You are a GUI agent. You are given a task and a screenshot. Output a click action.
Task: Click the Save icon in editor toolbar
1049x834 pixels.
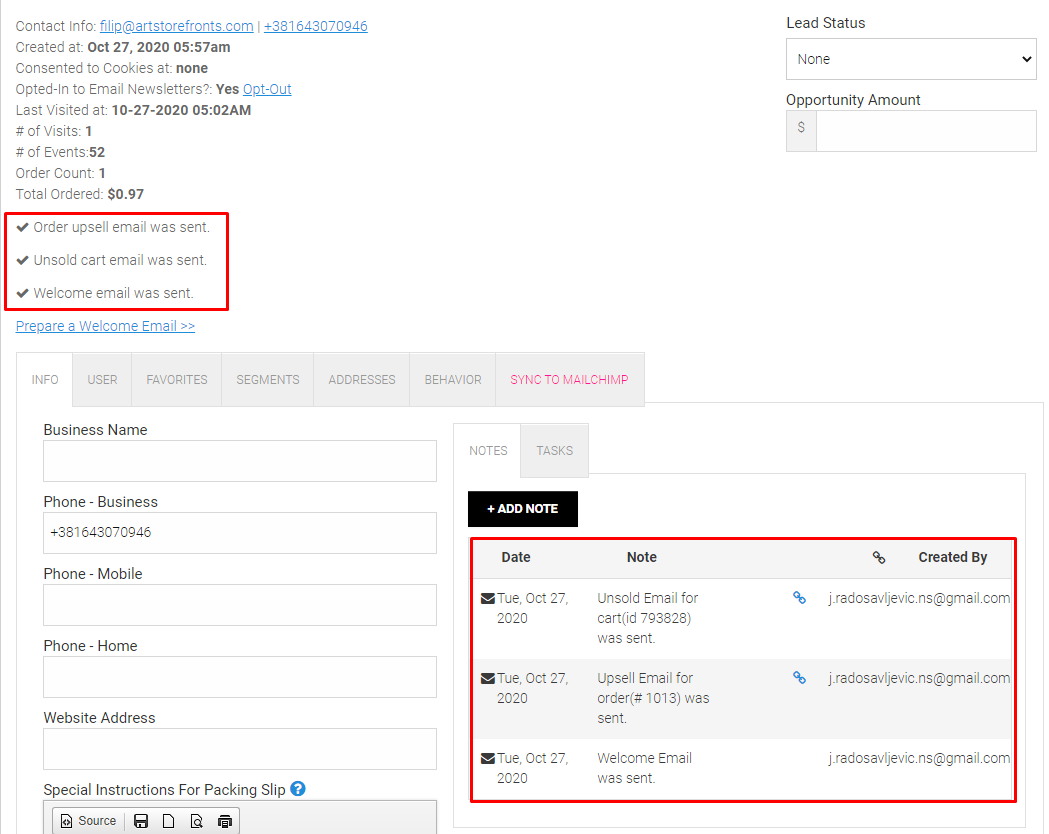click(141, 821)
